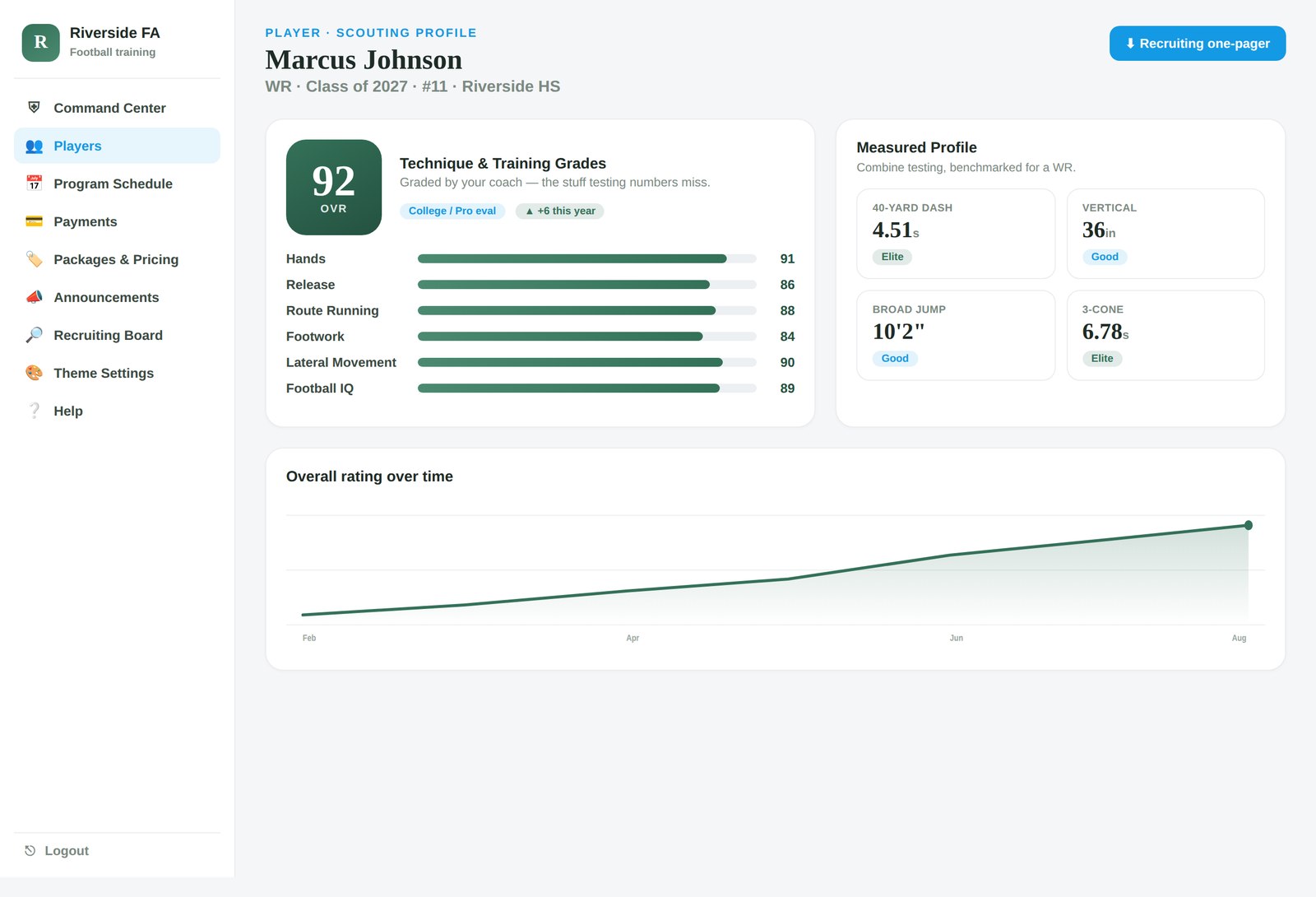
Task: Open Program Schedule from the sidebar
Action: (x=117, y=184)
